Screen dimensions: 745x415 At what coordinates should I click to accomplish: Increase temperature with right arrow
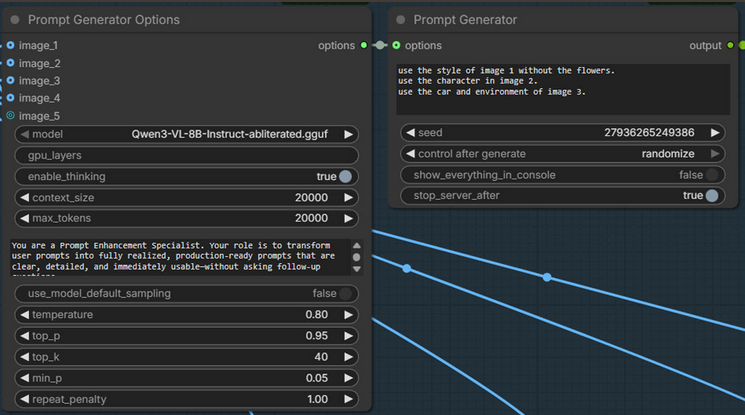(x=348, y=315)
